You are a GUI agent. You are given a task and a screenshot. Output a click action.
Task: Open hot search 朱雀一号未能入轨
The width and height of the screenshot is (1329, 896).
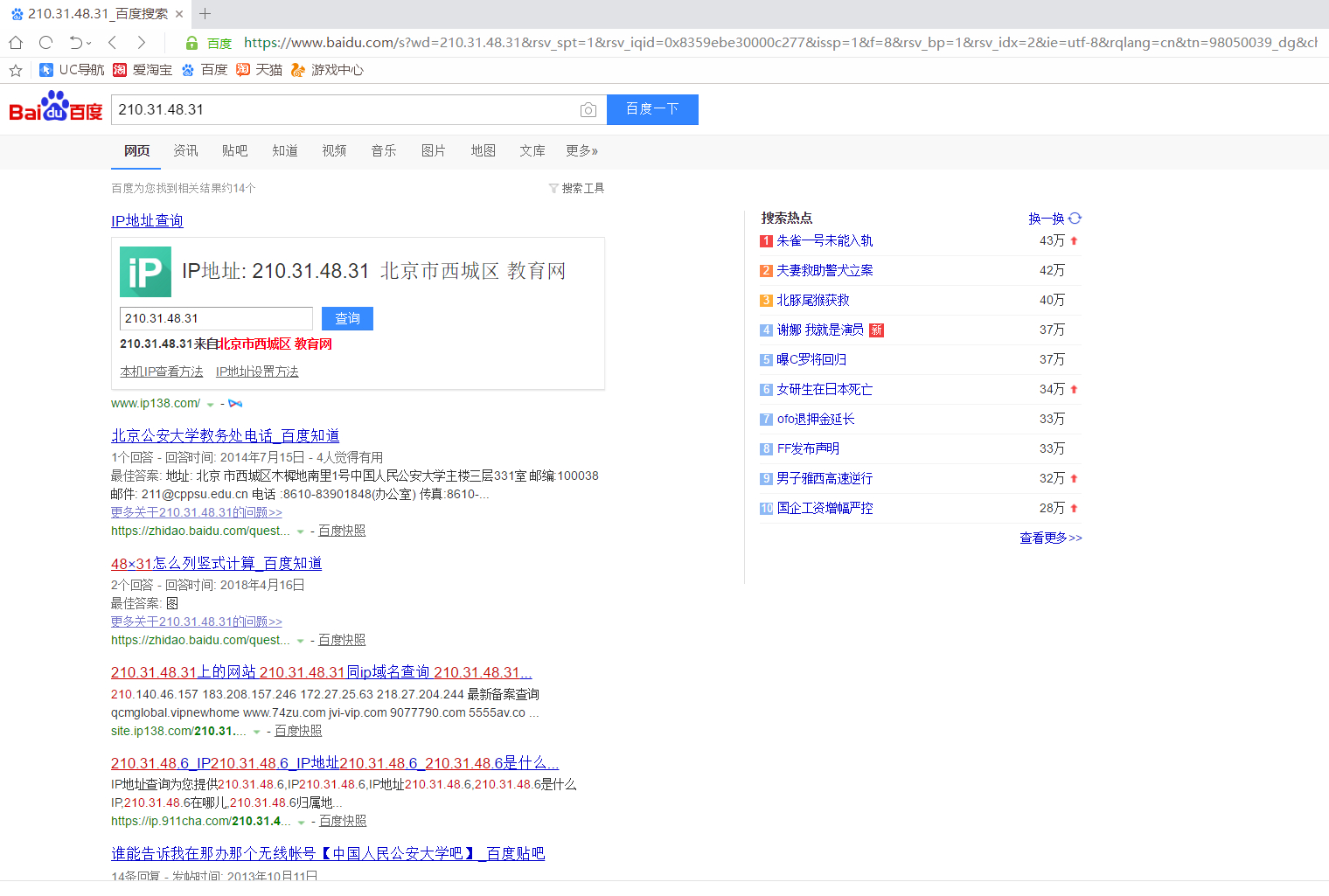point(825,241)
